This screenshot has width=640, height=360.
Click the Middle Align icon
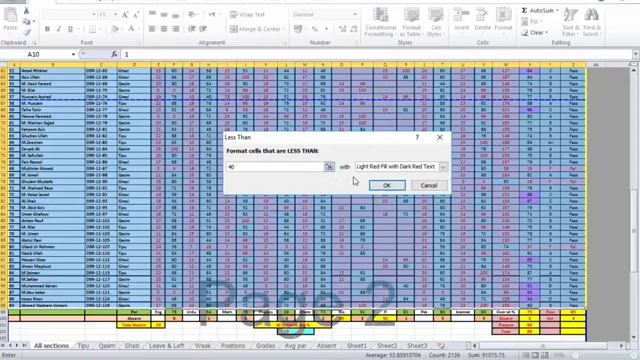(x=164, y=15)
